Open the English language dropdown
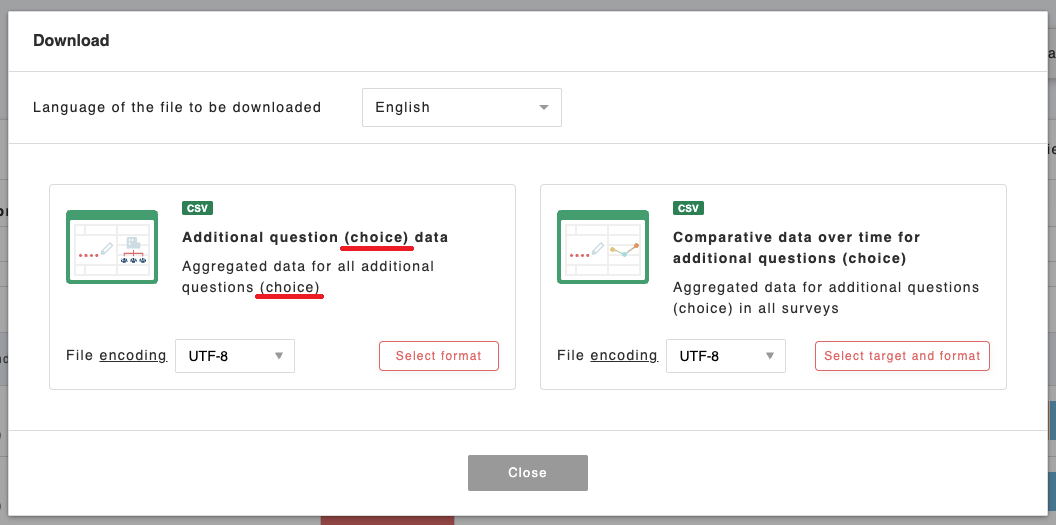This screenshot has width=1056, height=525. (x=461, y=108)
